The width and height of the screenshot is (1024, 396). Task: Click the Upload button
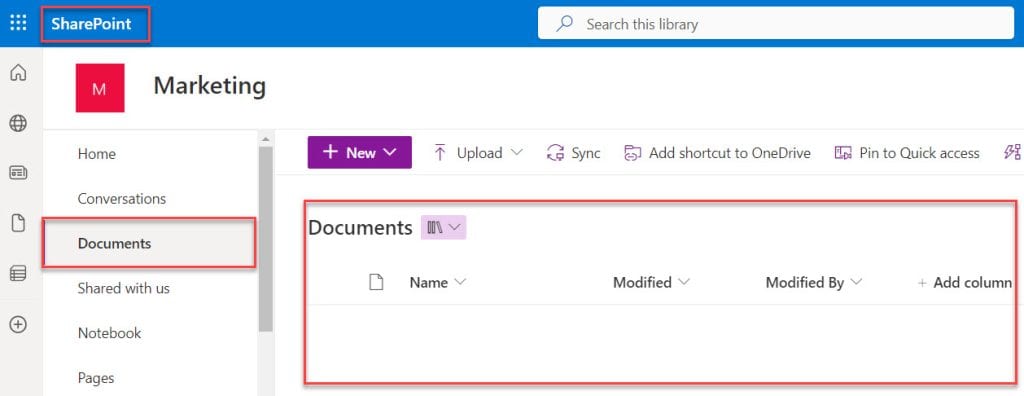478,153
